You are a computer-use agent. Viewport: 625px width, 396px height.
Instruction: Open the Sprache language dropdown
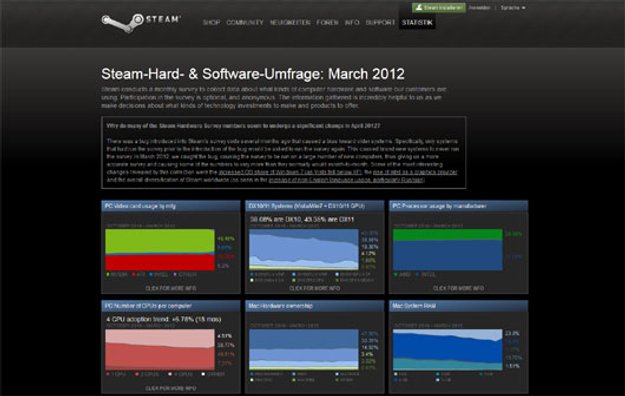513,8
